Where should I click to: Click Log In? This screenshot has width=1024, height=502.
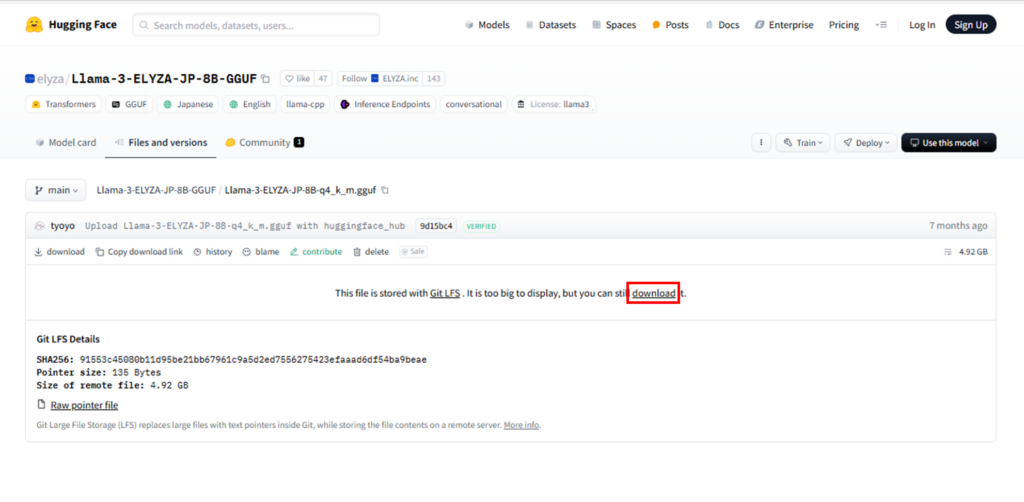tap(922, 25)
